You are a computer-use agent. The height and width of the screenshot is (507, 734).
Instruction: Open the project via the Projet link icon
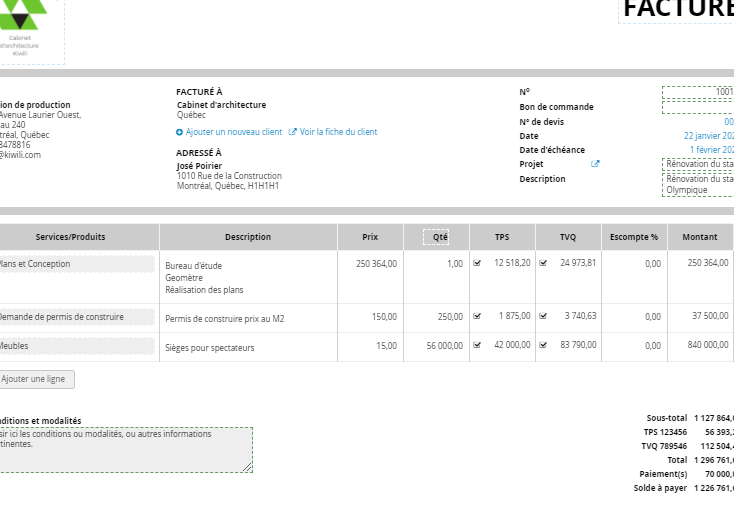click(596, 164)
